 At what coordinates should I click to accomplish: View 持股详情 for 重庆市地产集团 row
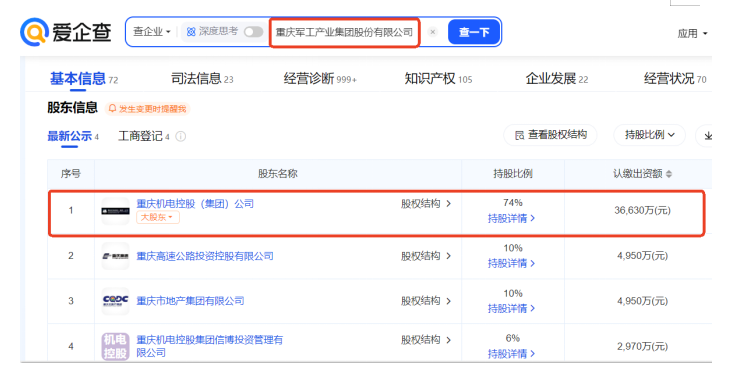click(511, 308)
